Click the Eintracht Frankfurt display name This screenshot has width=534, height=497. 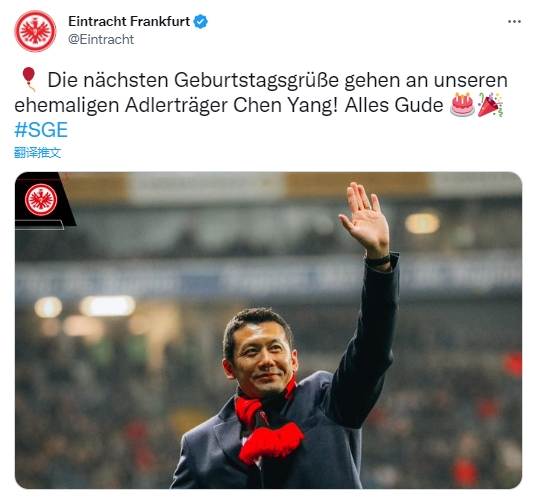coord(129,21)
